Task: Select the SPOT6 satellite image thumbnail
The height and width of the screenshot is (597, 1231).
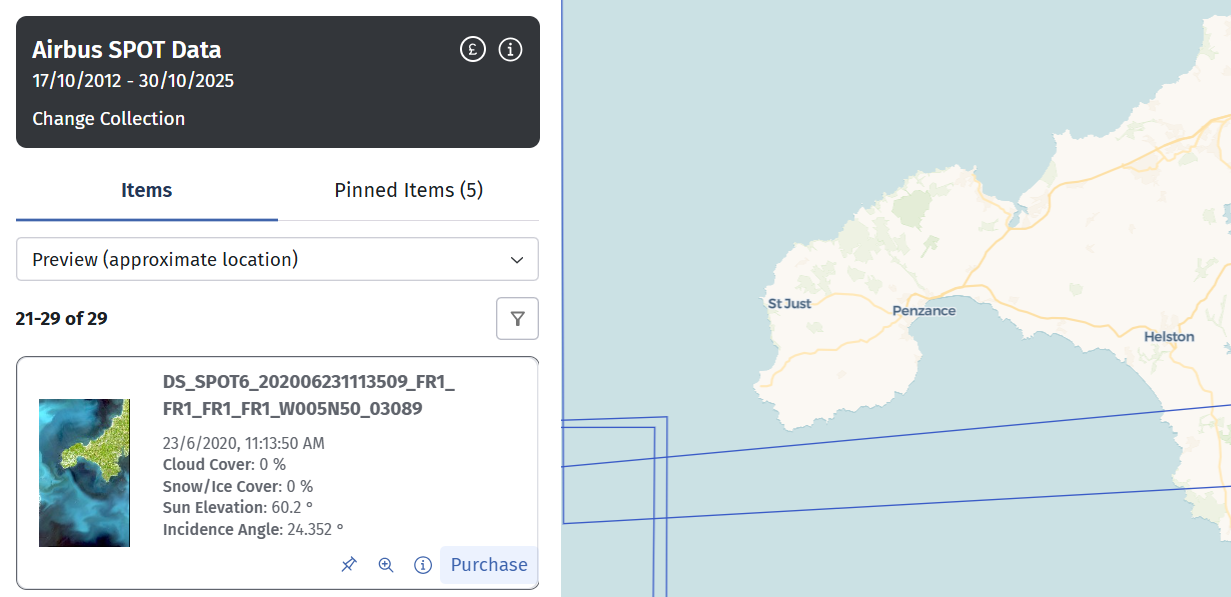Action: (84, 473)
